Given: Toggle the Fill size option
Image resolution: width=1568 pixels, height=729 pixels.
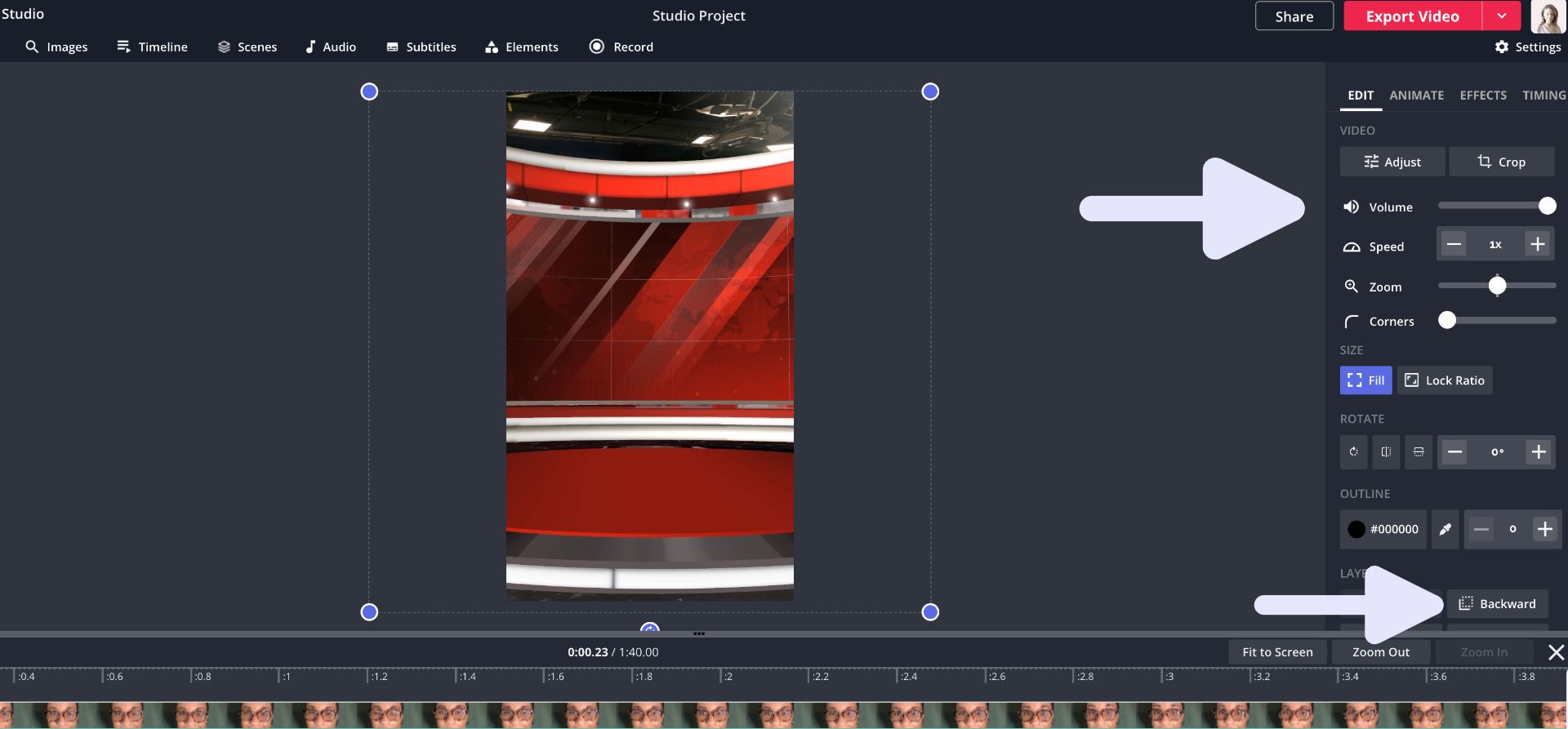Looking at the screenshot, I should (1365, 380).
